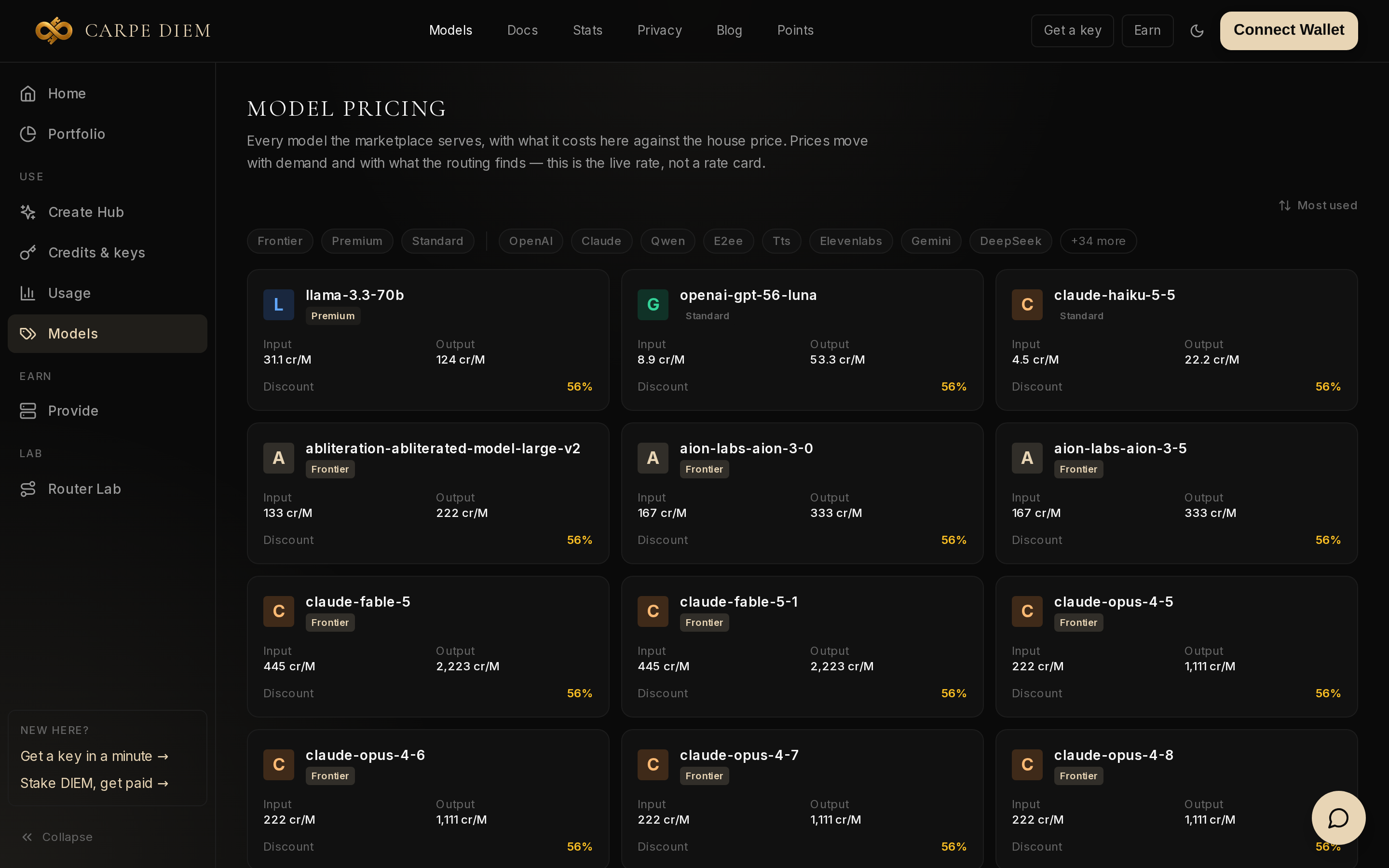Click the llama-3.3-70b L avatar icon

[x=279, y=305]
